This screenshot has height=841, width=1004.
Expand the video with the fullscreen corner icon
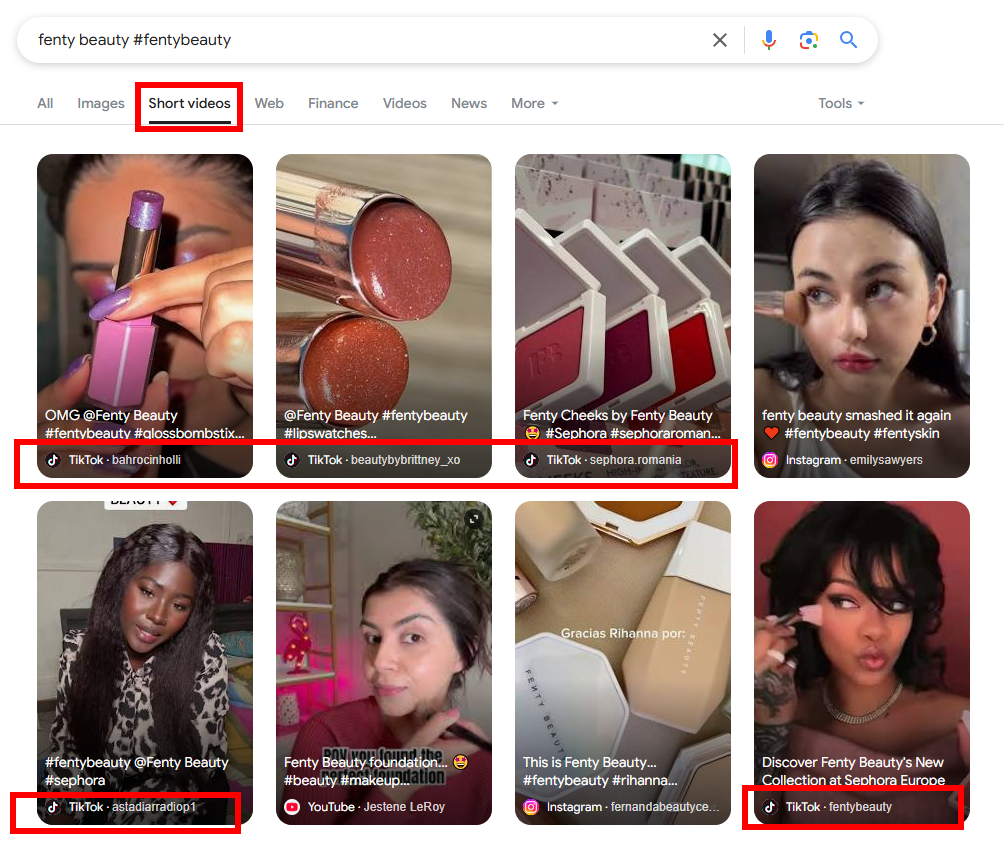pyautogui.click(x=474, y=519)
